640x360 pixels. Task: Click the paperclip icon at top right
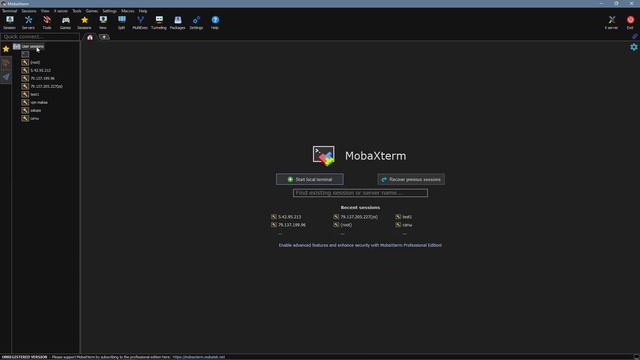click(635, 36)
